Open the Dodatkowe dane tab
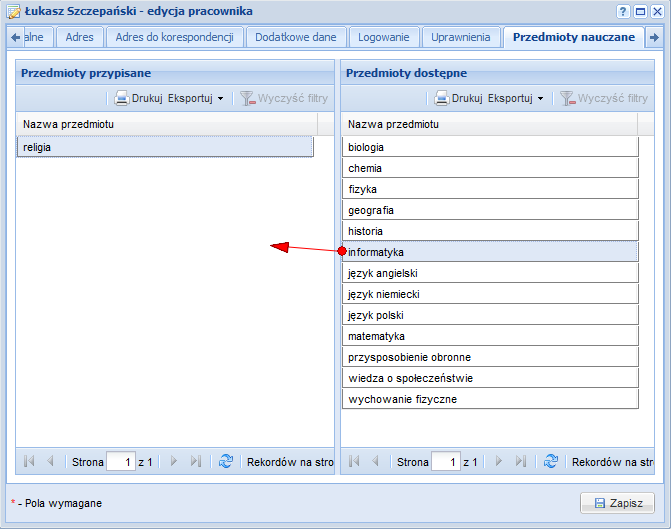Screen dimensions: 671x529 [296, 37]
